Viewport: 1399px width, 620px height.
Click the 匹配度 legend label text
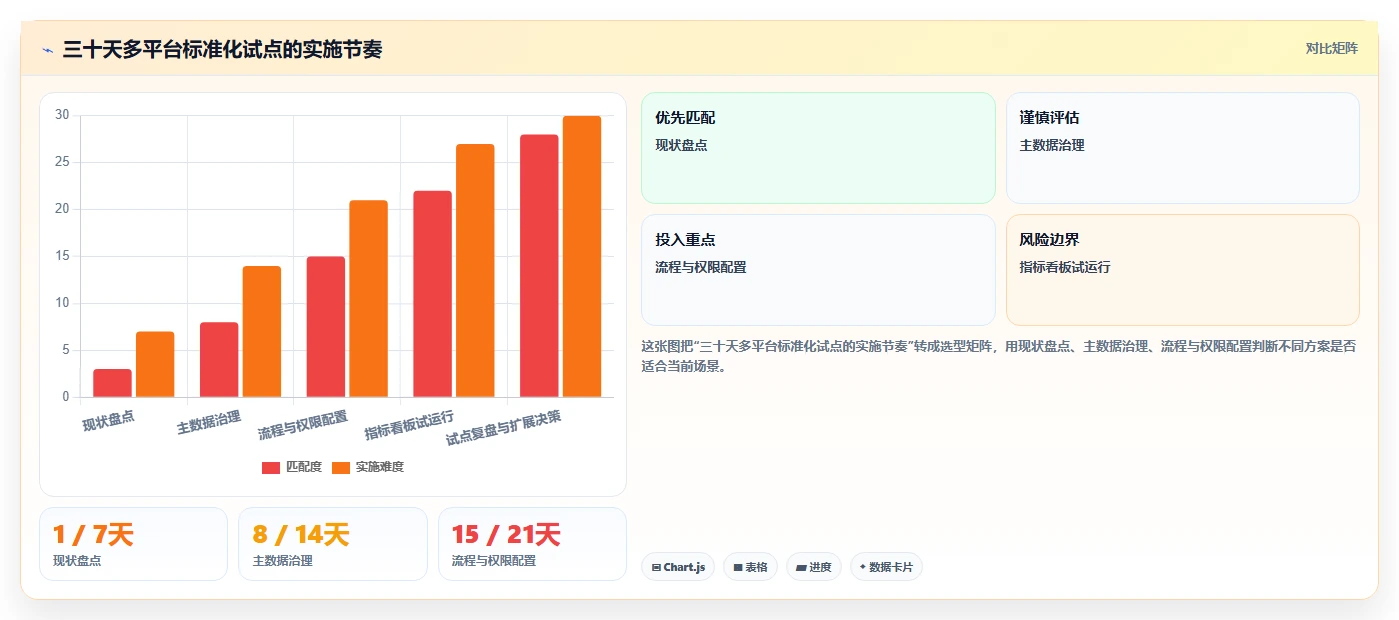click(303, 467)
